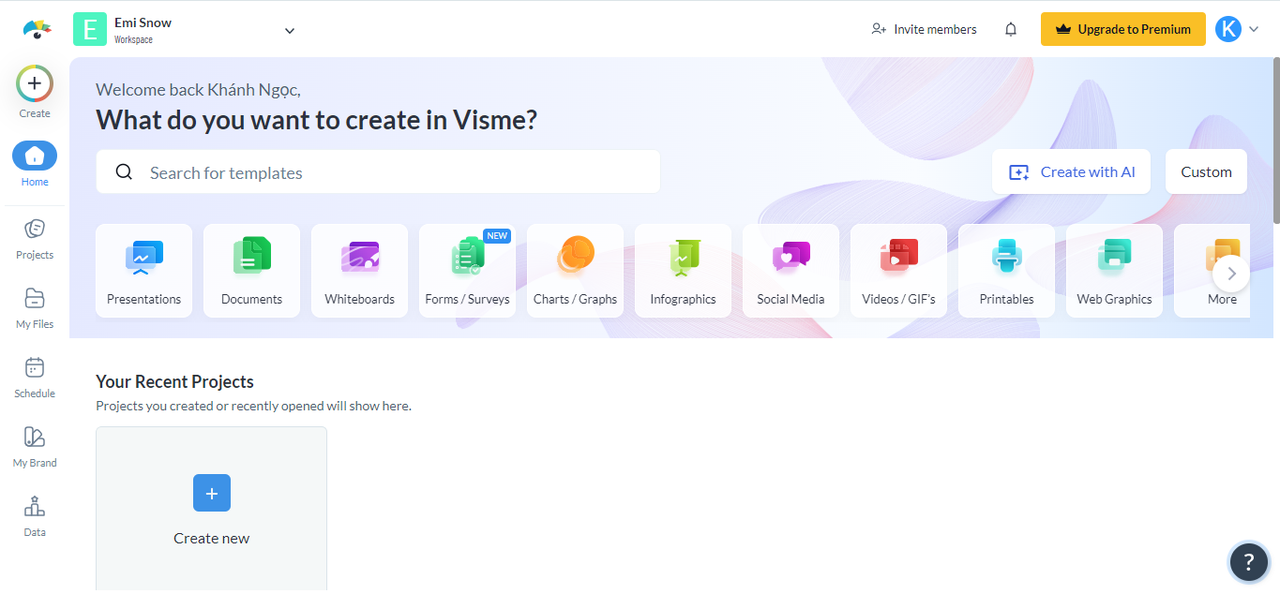Select the Documents category

(252, 271)
